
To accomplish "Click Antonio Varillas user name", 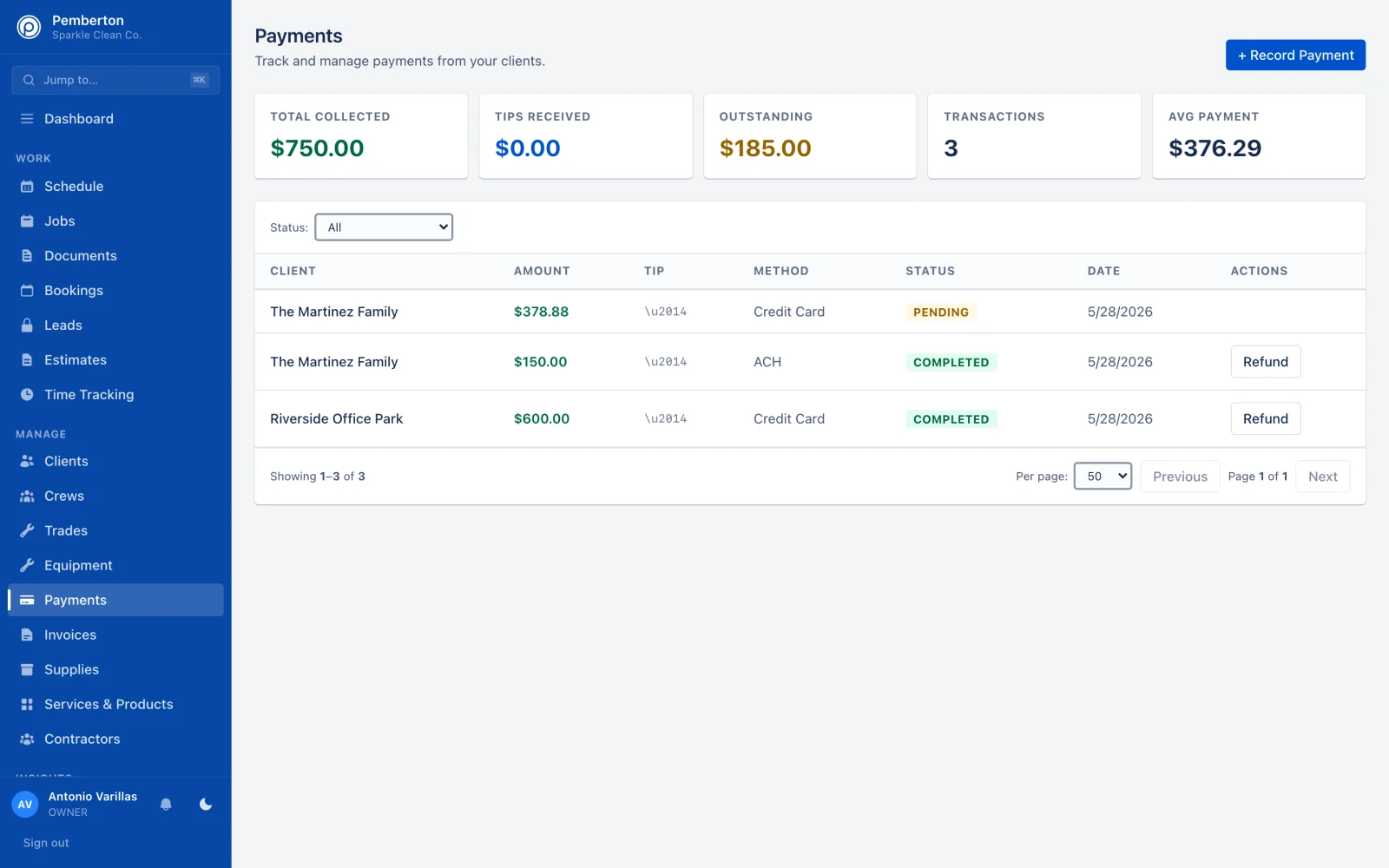I will pos(93,797).
